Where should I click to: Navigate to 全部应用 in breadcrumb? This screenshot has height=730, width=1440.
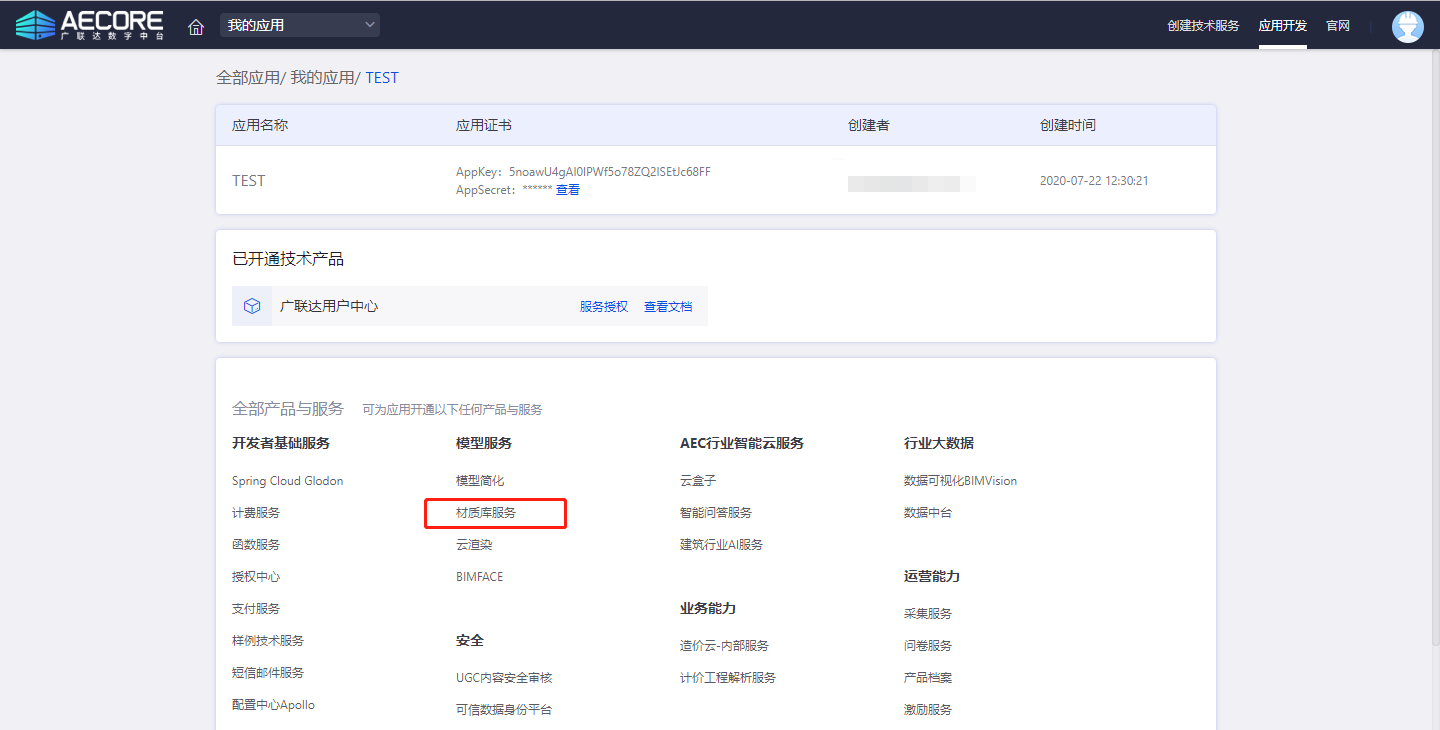click(x=248, y=77)
